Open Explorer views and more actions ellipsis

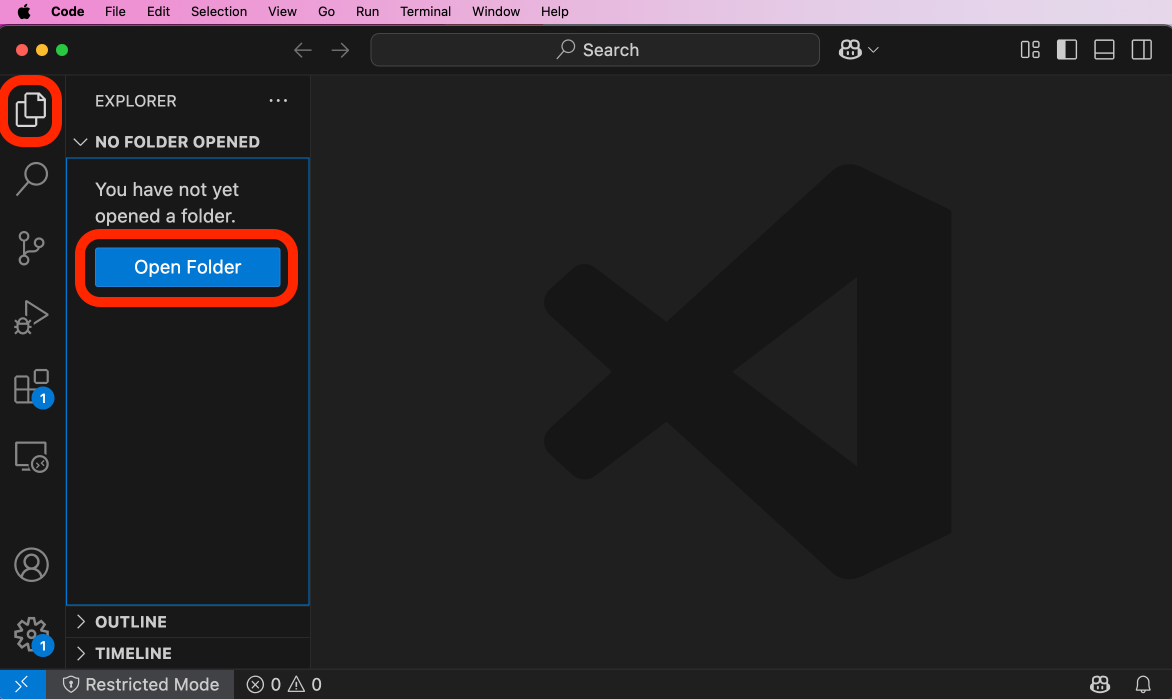click(278, 101)
